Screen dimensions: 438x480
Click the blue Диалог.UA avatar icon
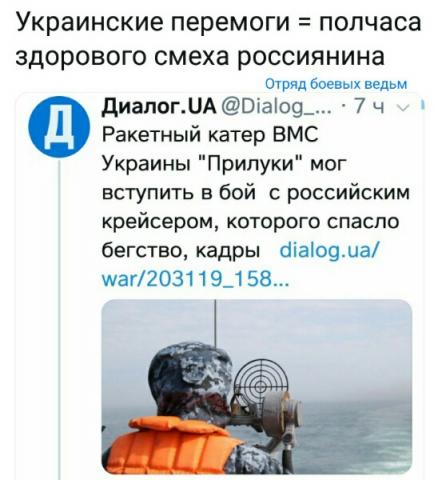(x=59, y=127)
